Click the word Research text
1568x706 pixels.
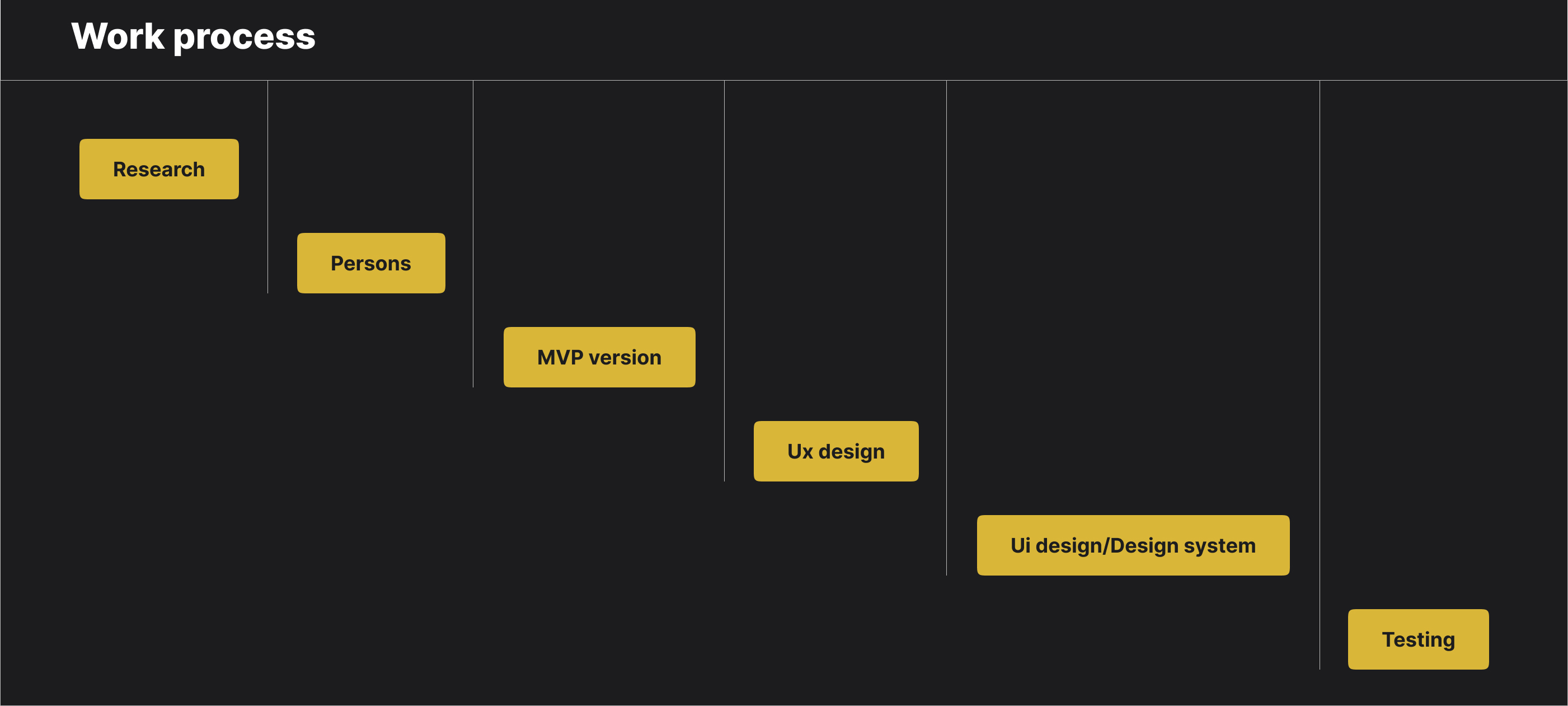[x=159, y=169]
